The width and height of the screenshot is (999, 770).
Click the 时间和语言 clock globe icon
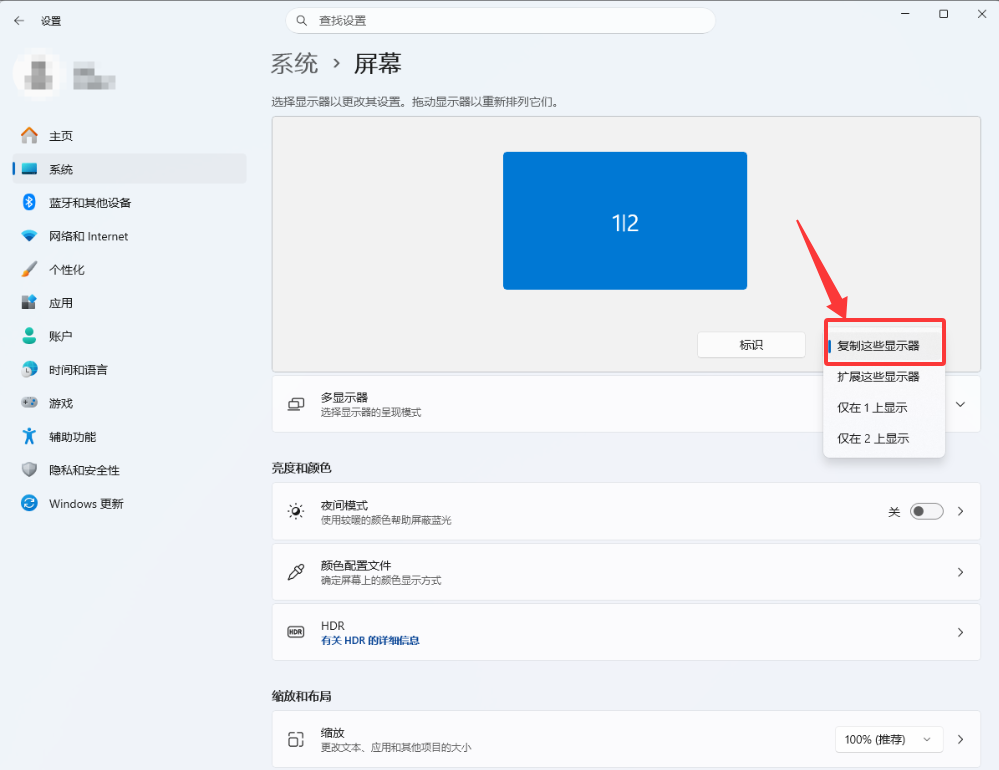tap(29, 369)
